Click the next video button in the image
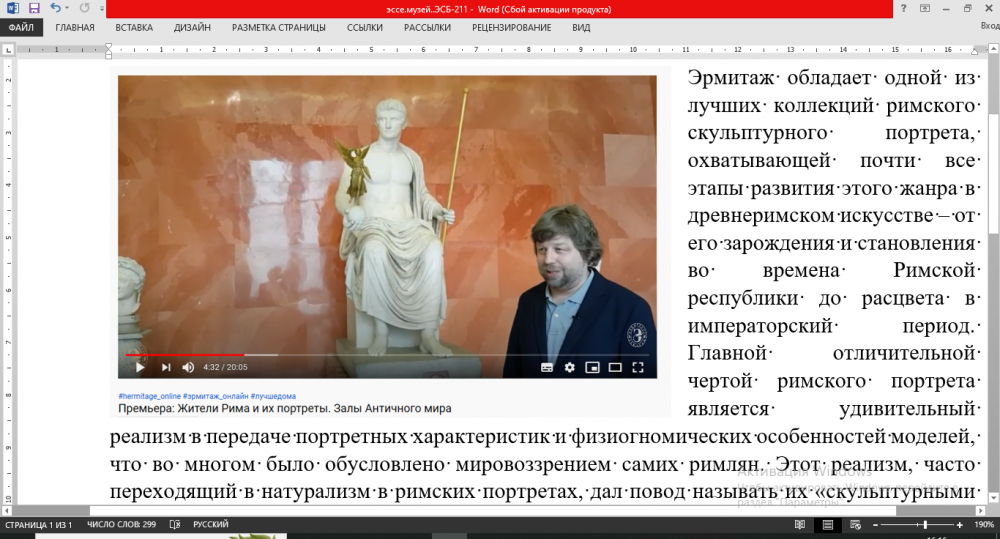 click(166, 367)
